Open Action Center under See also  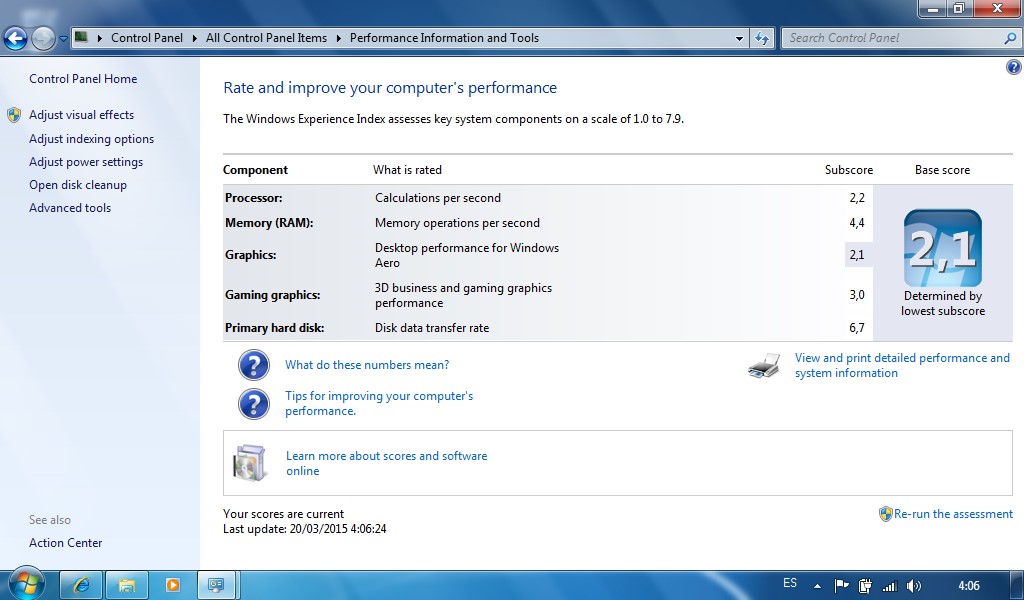pos(65,543)
